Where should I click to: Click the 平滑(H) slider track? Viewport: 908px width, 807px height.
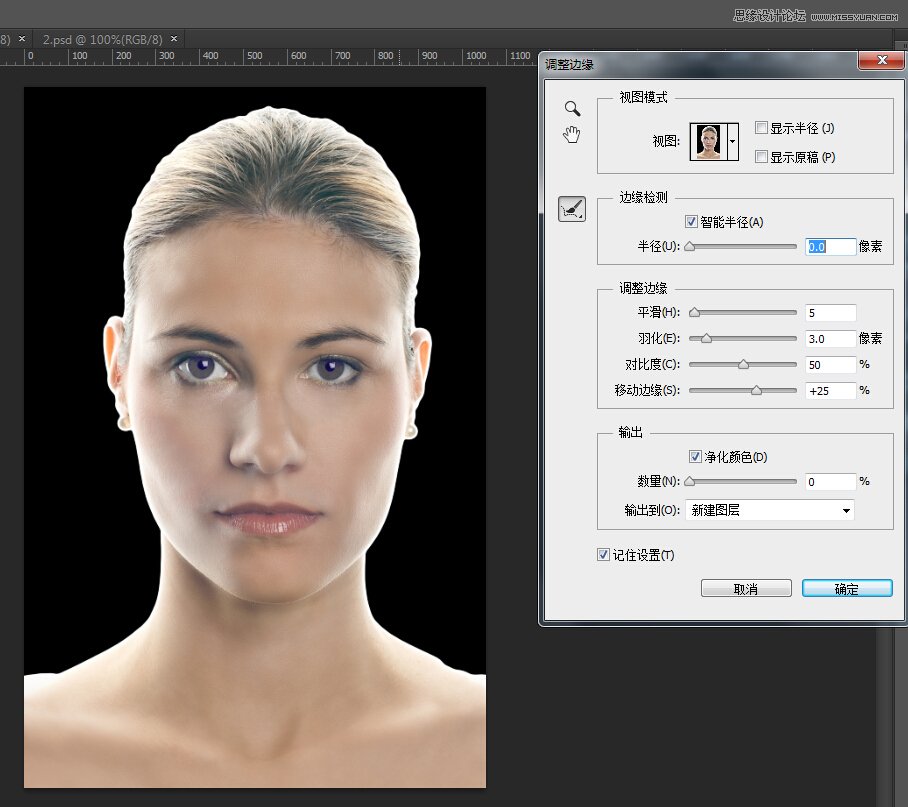pos(742,313)
